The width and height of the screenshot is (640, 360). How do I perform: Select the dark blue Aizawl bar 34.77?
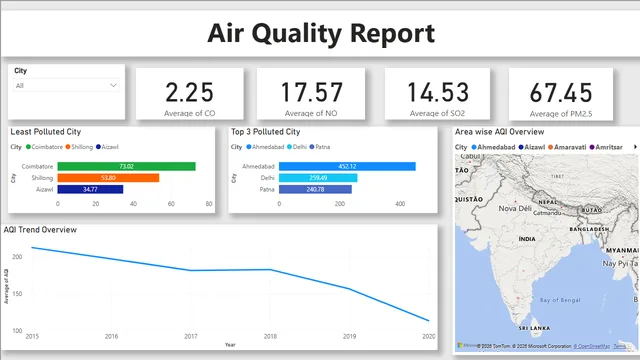click(90, 189)
